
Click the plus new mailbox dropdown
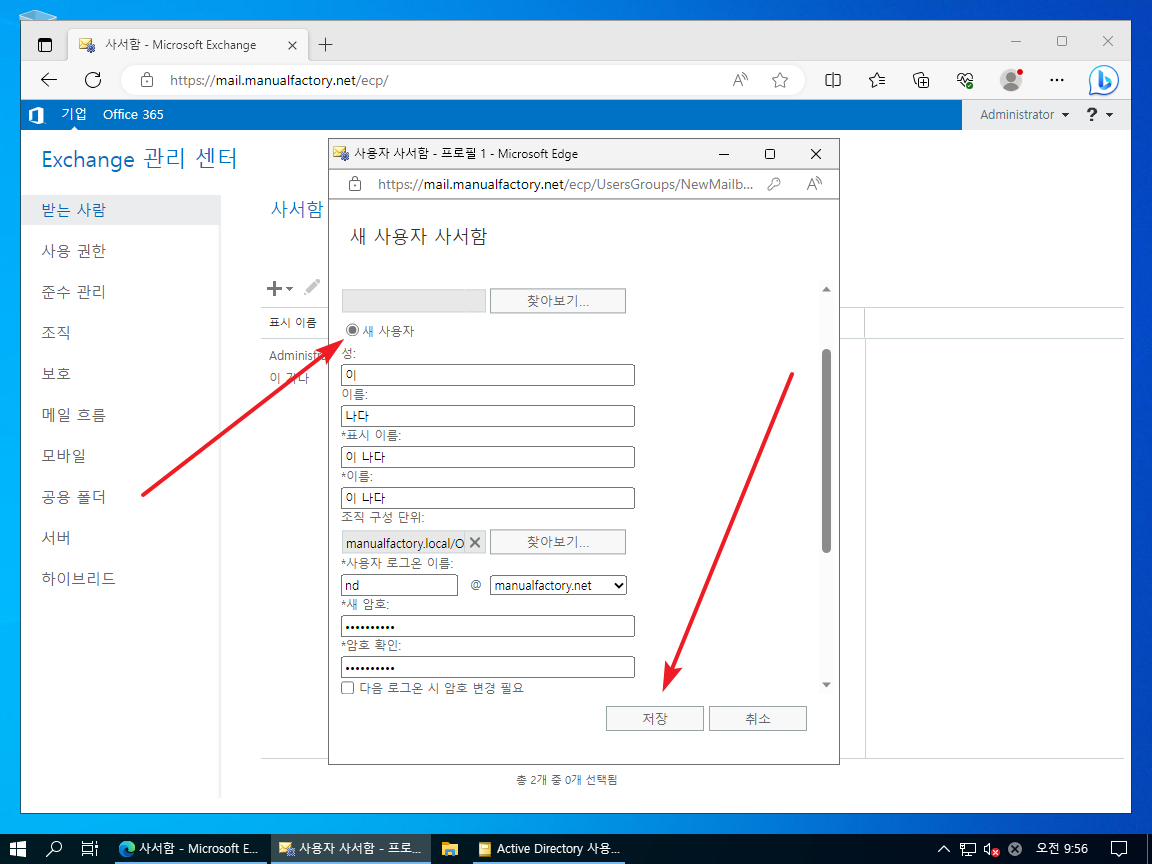click(x=280, y=288)
